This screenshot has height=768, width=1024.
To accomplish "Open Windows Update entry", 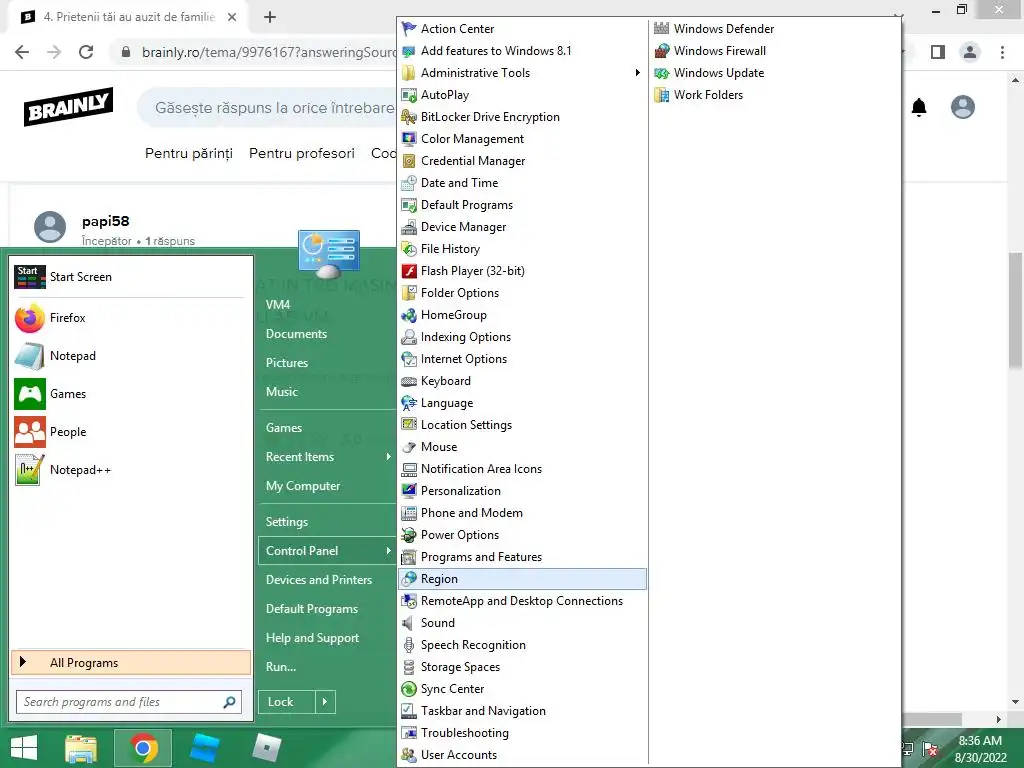I will click(775, 72).
